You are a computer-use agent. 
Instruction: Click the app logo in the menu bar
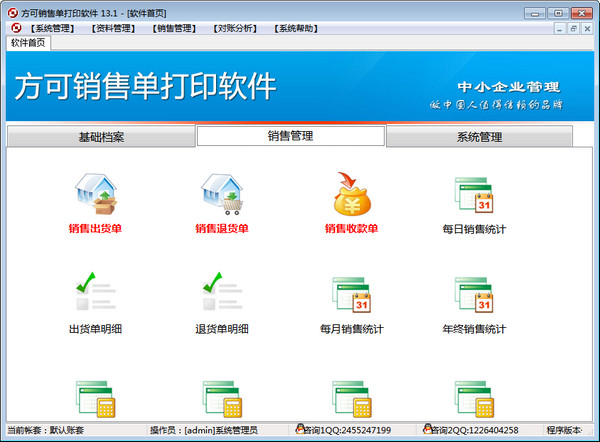click(16, 28)
